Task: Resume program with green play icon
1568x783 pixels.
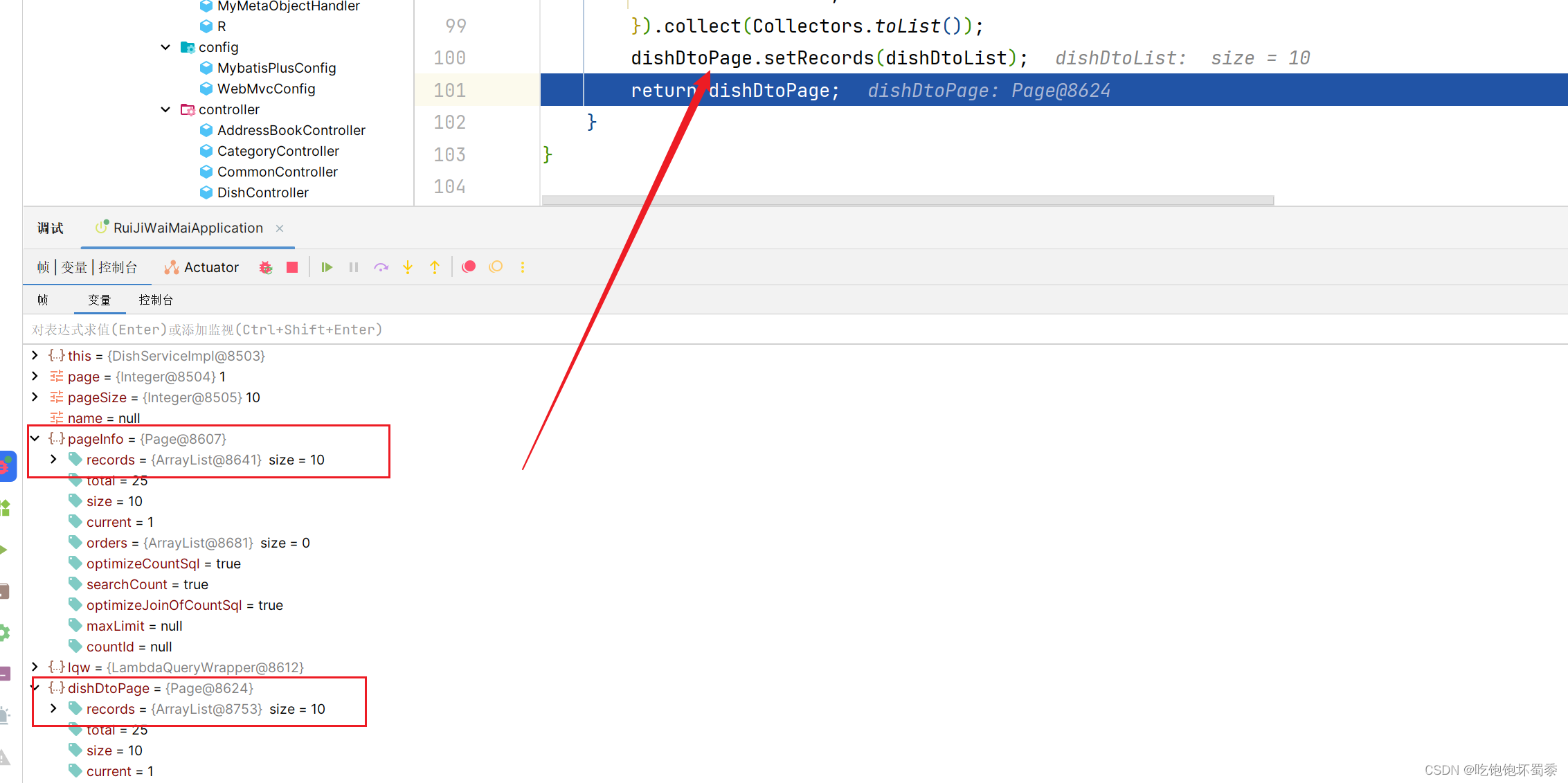Action: pos(327,267)
